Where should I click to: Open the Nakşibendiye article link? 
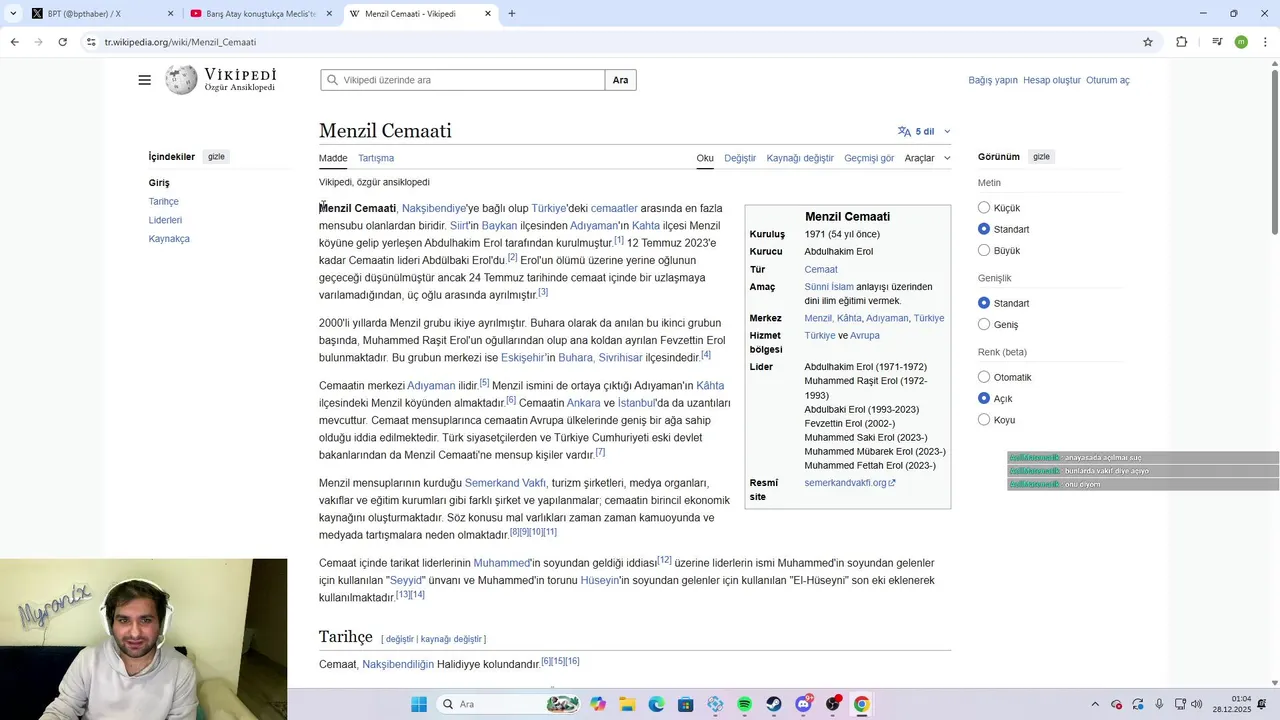(x=434, y=208)
